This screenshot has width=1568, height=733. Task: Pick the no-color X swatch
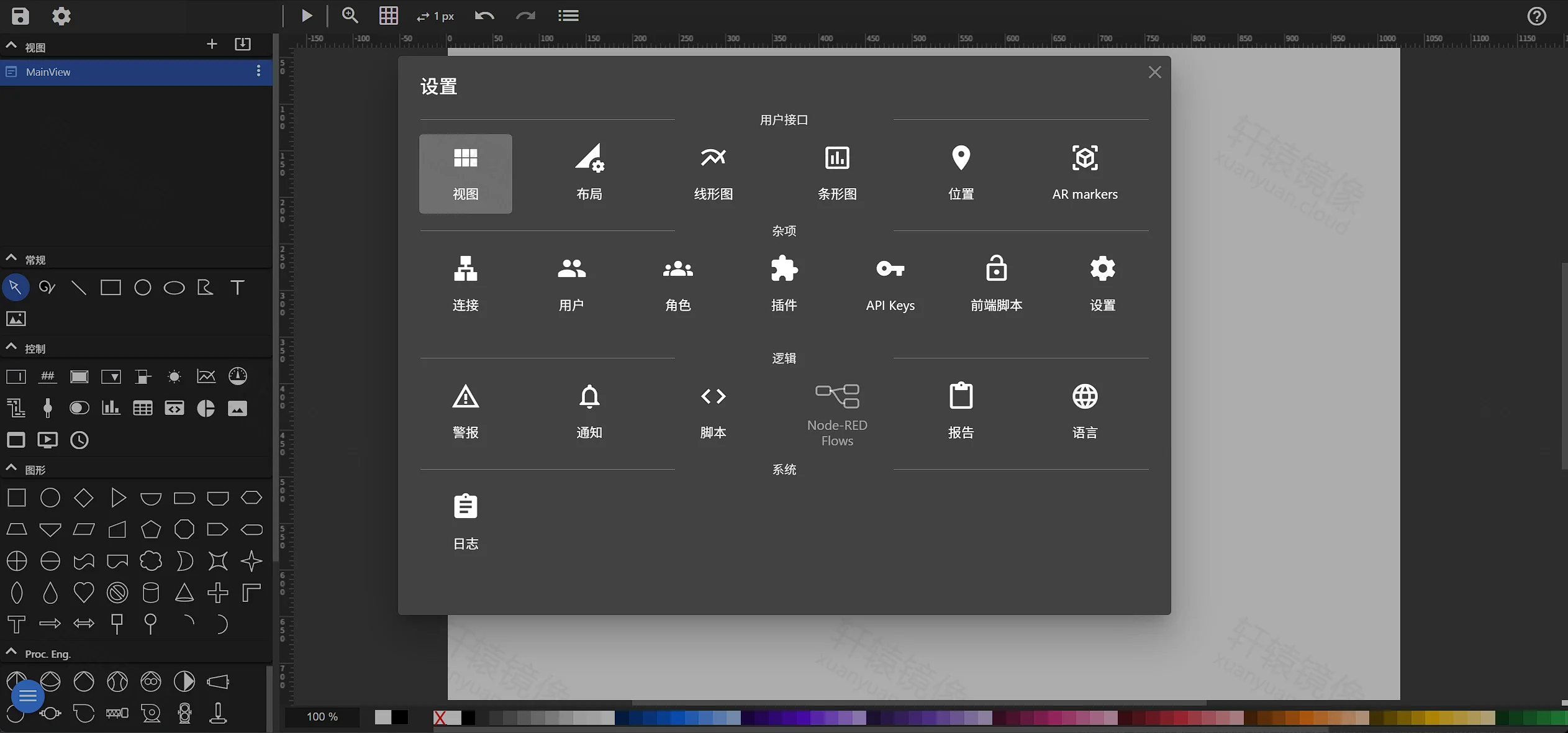(440, 718)
